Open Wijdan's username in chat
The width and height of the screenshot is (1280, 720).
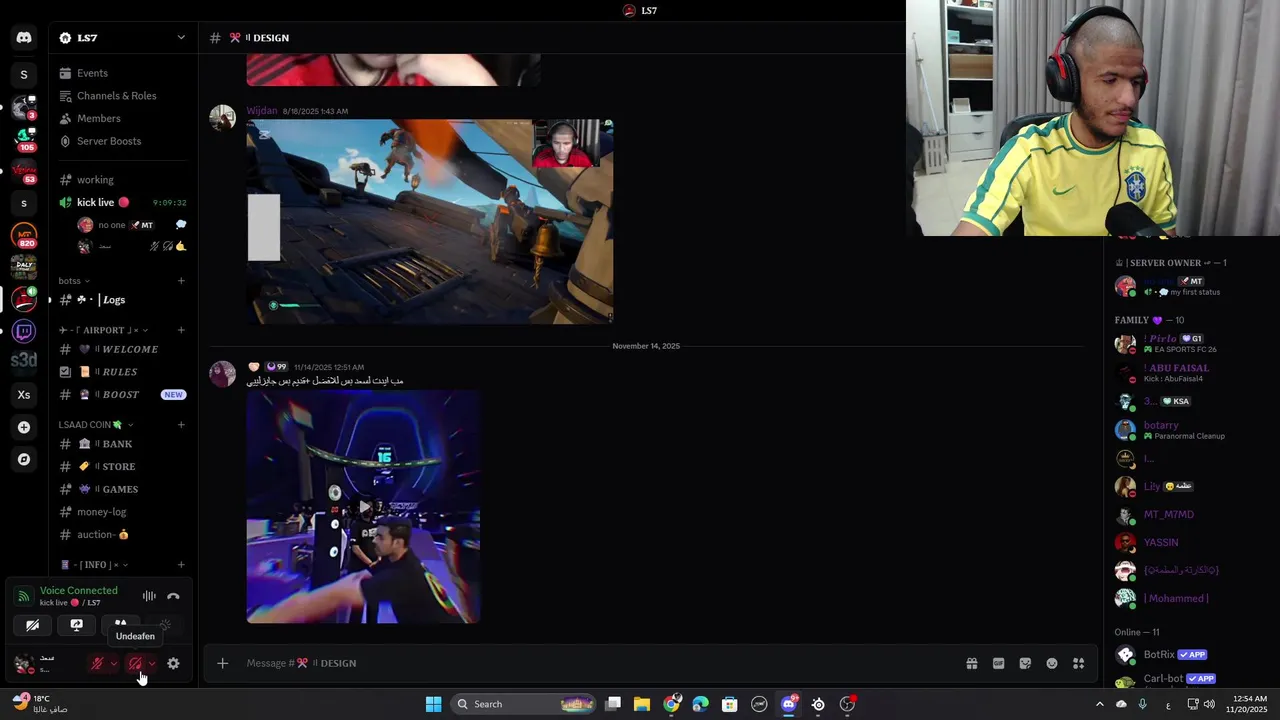[262, 111]
